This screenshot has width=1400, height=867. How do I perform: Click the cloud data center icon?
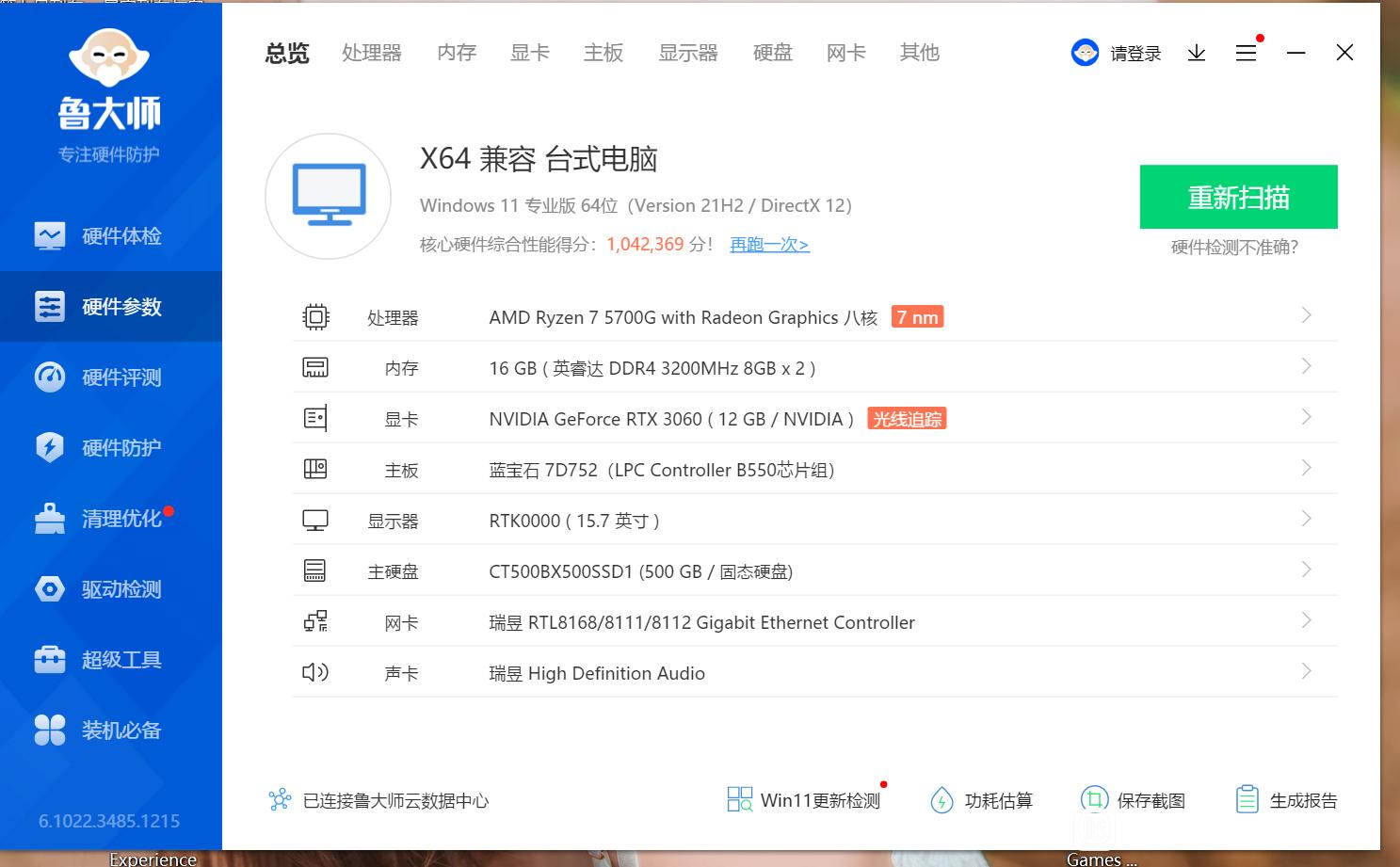[x=280, y=800]
